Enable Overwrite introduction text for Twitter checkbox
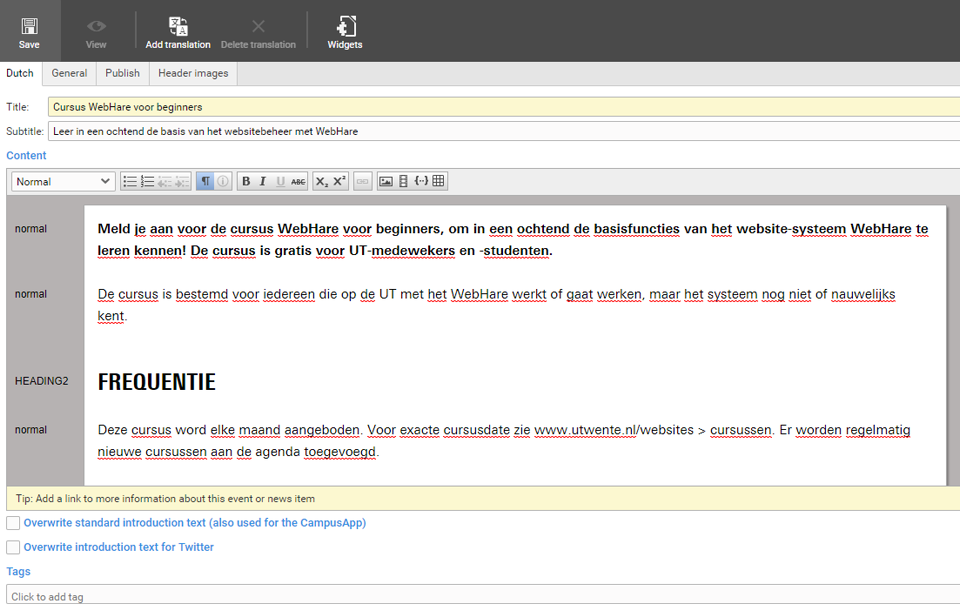Screen dimensions: 960x611 (x=13, y=547)
